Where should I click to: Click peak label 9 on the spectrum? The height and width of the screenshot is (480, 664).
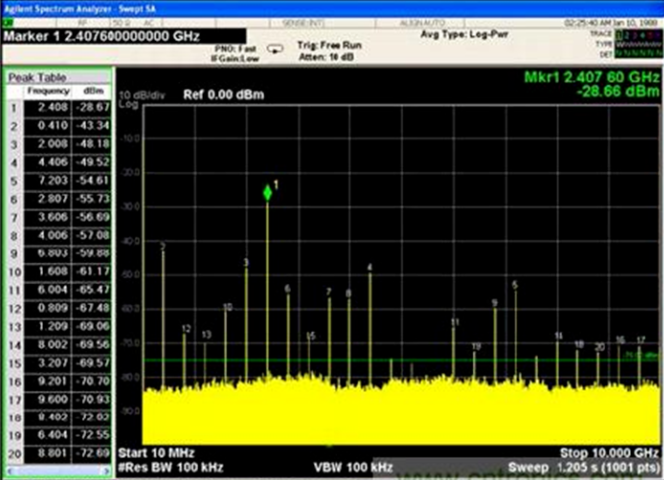pyautogui.click(x=494, y=303)
